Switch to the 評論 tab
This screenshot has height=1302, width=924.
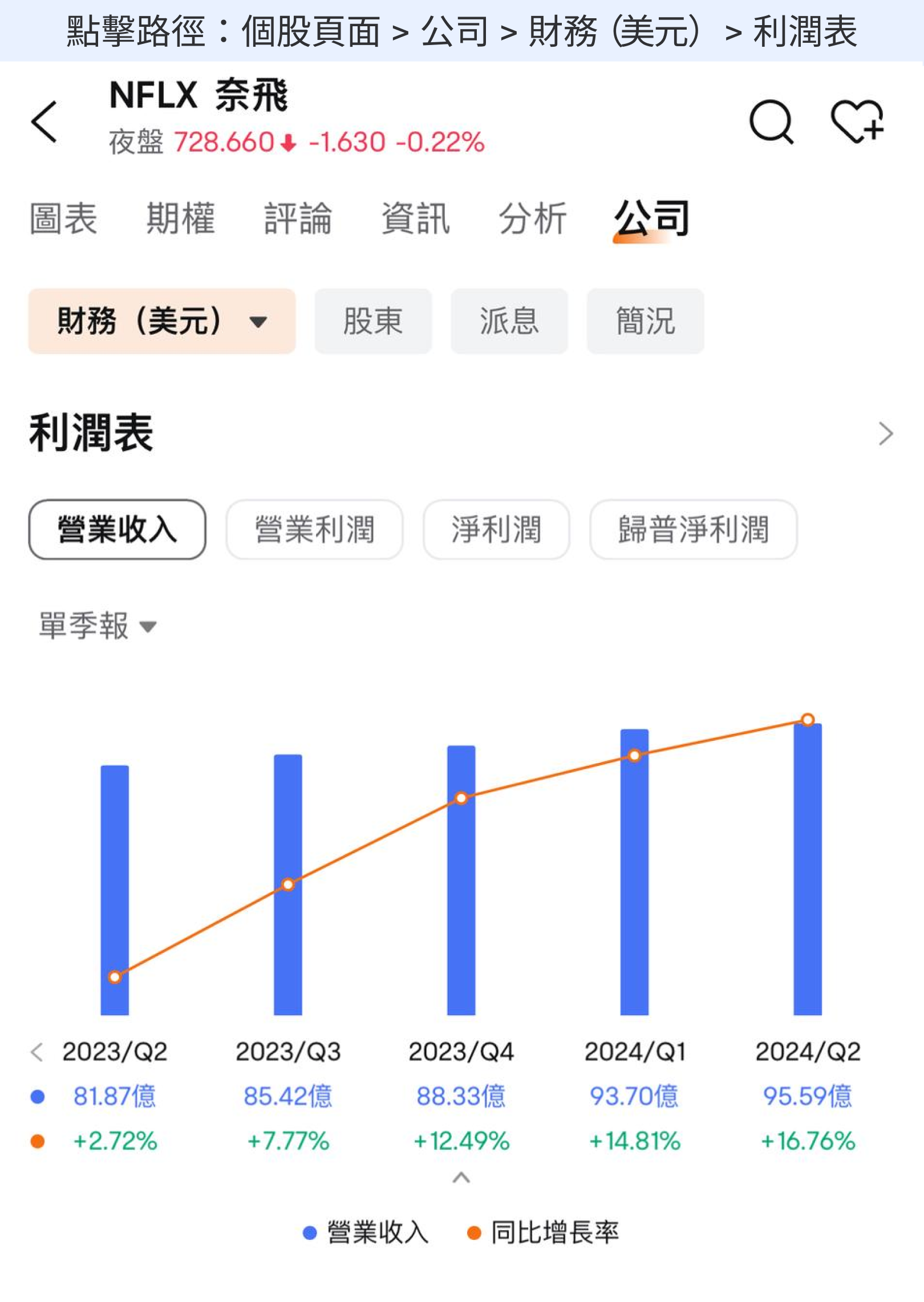298,218
